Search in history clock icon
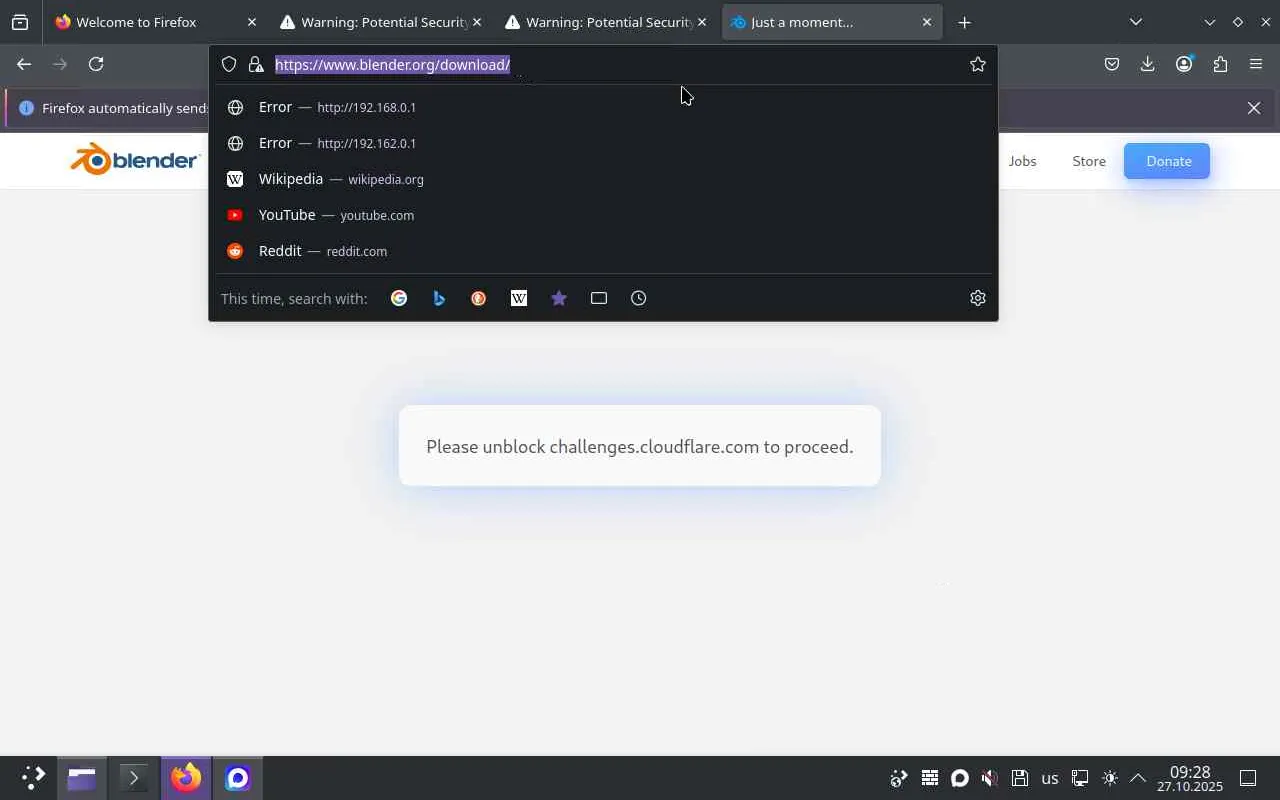The width and height of the screenshot is (1280, 800). pos(639,298)
